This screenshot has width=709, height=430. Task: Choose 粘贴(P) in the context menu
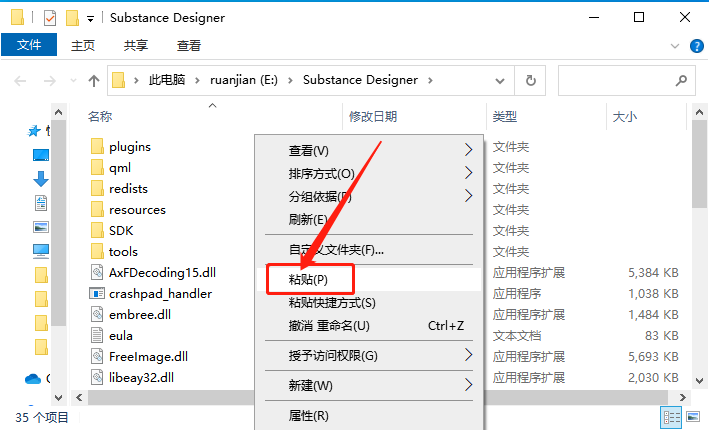(x=369, y=279)
